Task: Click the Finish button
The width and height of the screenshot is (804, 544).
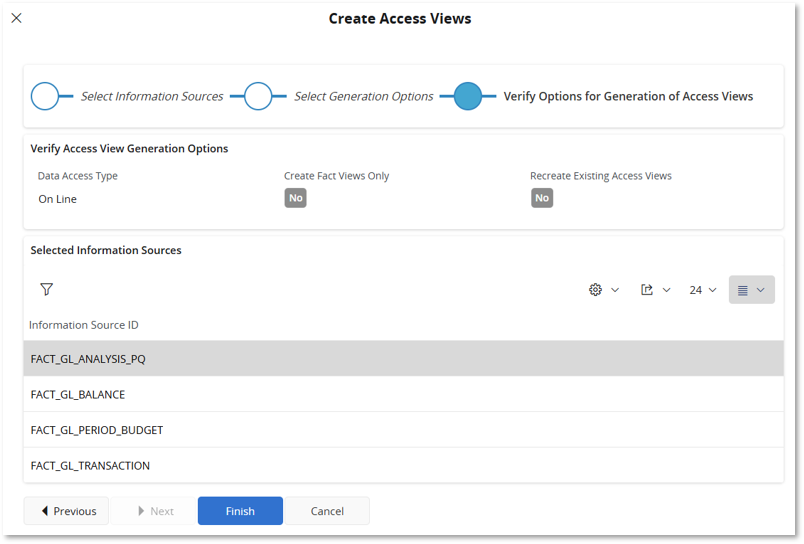Action: tap(240, 511)
